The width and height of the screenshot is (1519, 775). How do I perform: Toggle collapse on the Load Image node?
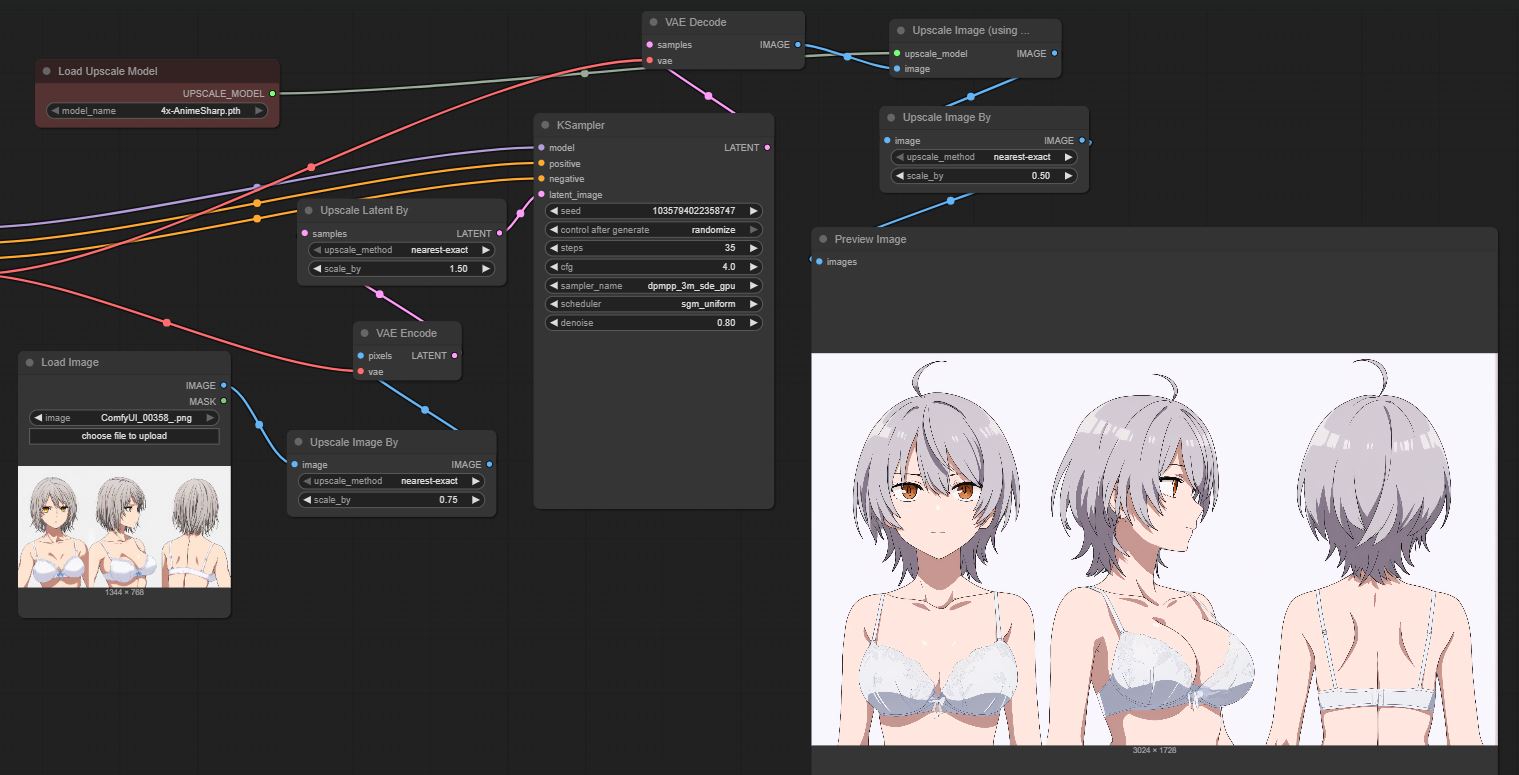(30, 363)
